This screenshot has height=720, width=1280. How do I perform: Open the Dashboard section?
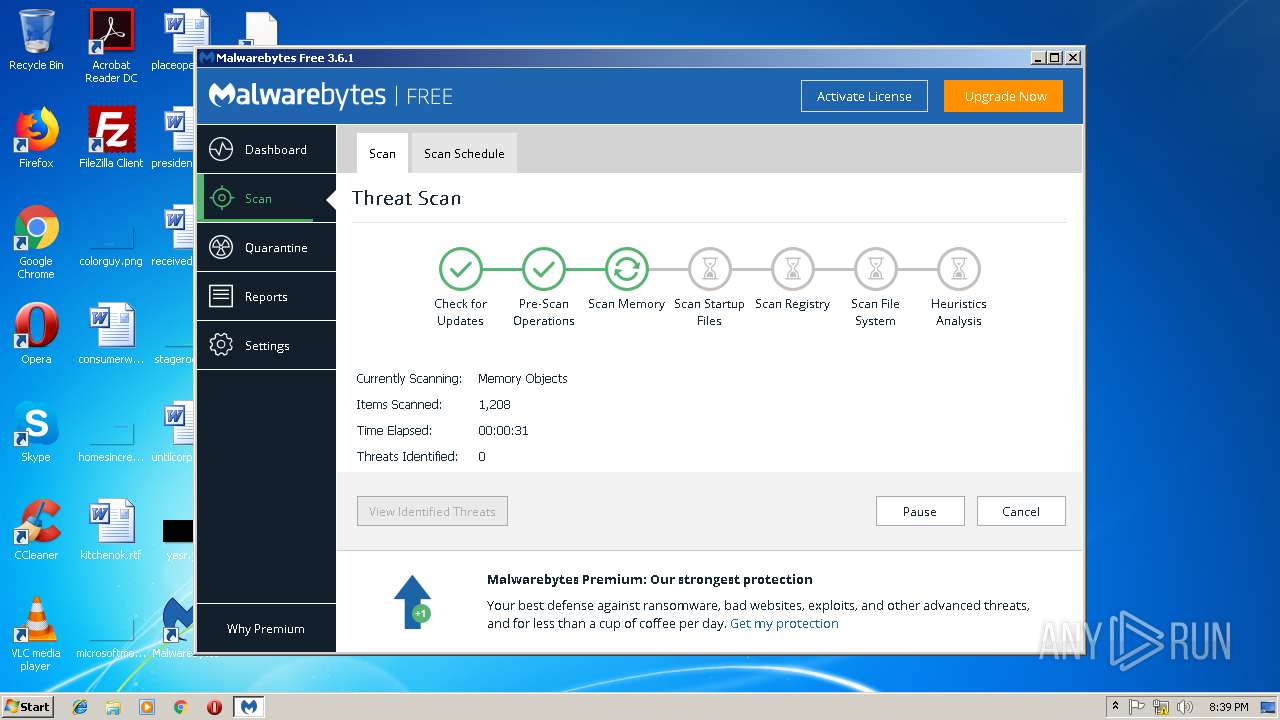pos(266,150)
